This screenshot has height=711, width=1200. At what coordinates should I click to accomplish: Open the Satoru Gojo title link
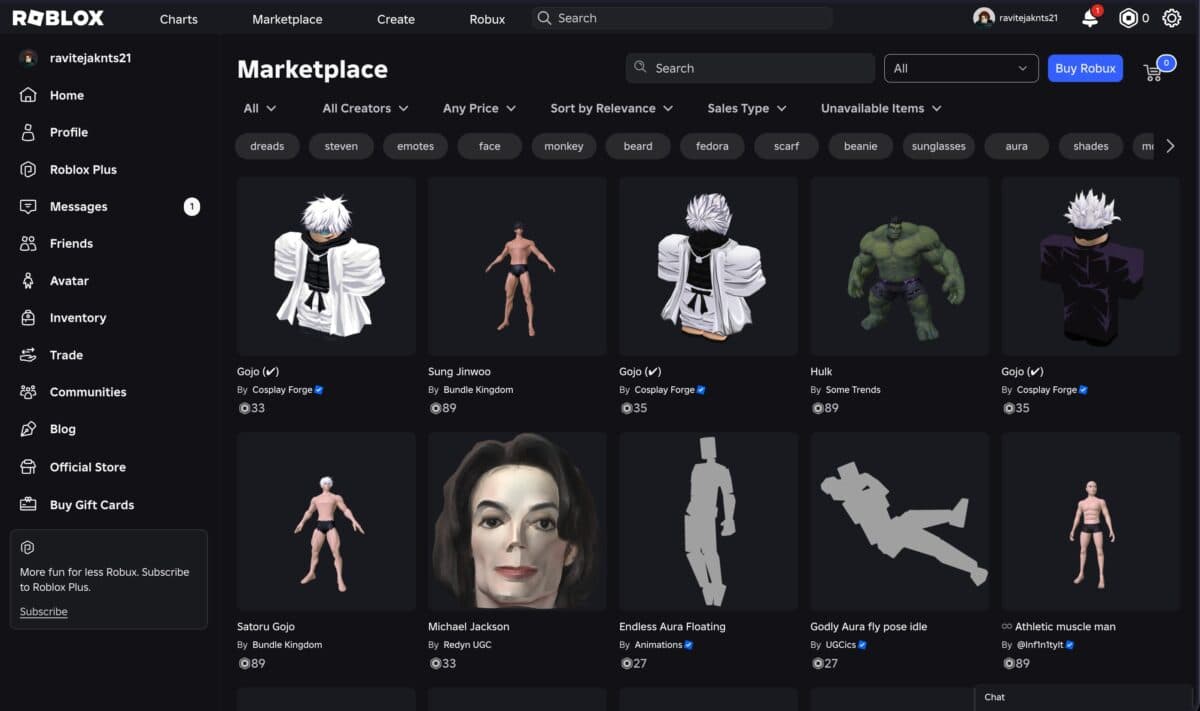coord(266,627)
